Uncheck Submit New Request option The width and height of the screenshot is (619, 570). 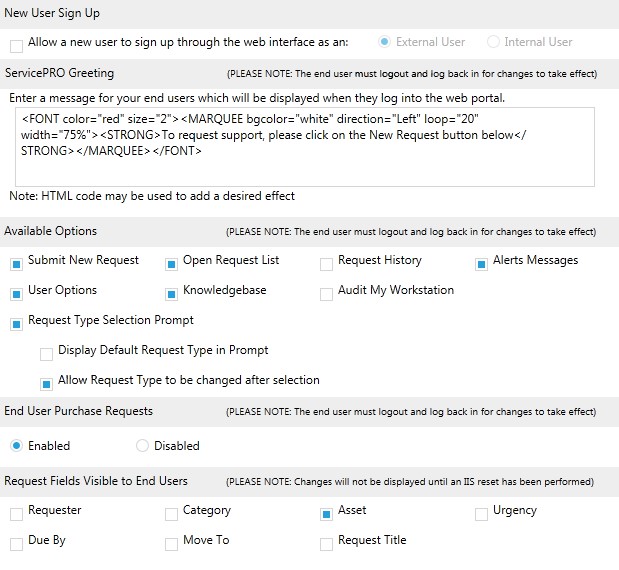16,264
